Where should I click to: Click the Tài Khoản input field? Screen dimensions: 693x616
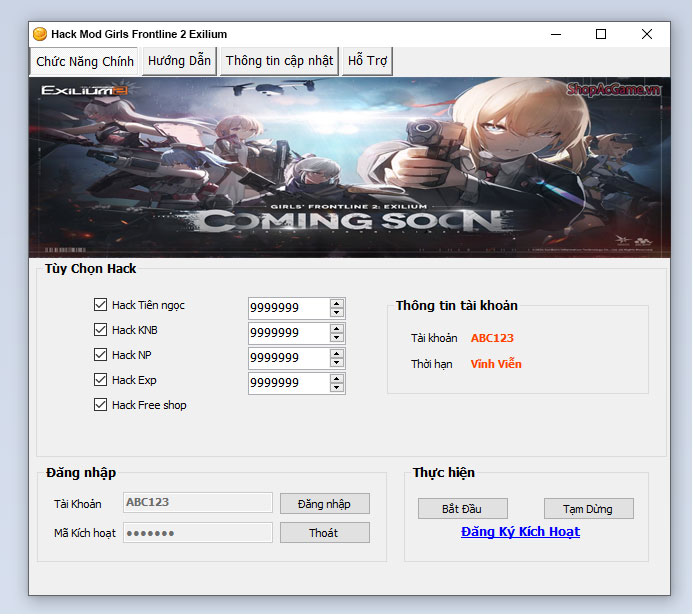[x=198, y=502]
